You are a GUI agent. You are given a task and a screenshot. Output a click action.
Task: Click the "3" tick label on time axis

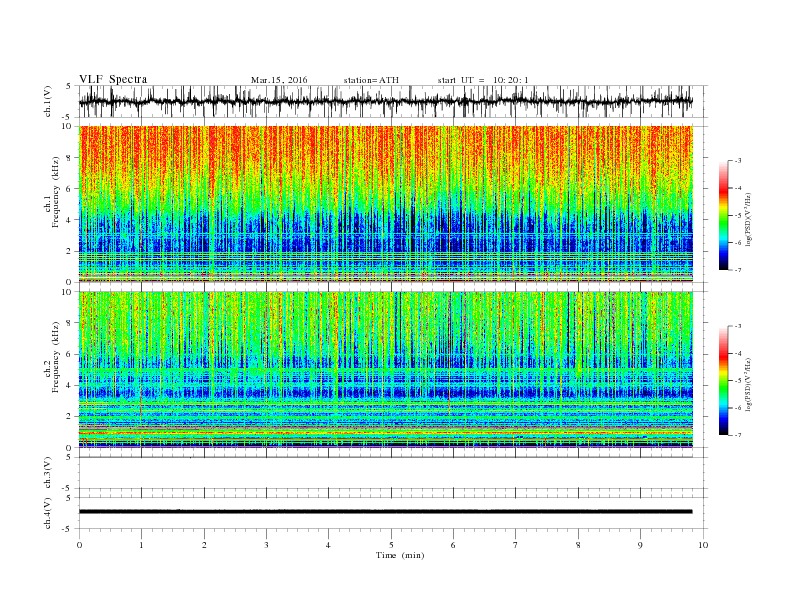tap(266, 545)
